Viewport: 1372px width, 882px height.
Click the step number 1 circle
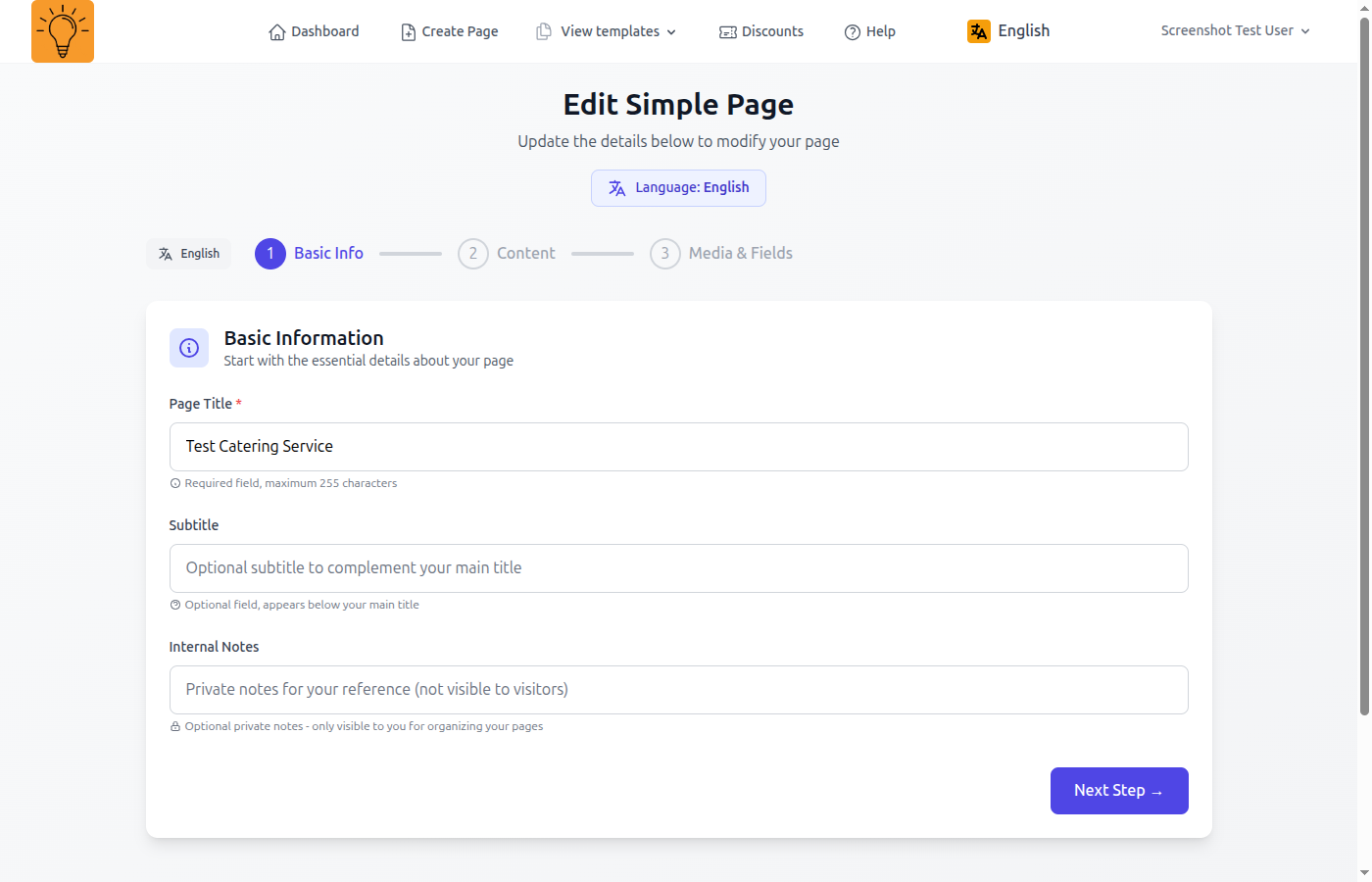coord(270,254)
